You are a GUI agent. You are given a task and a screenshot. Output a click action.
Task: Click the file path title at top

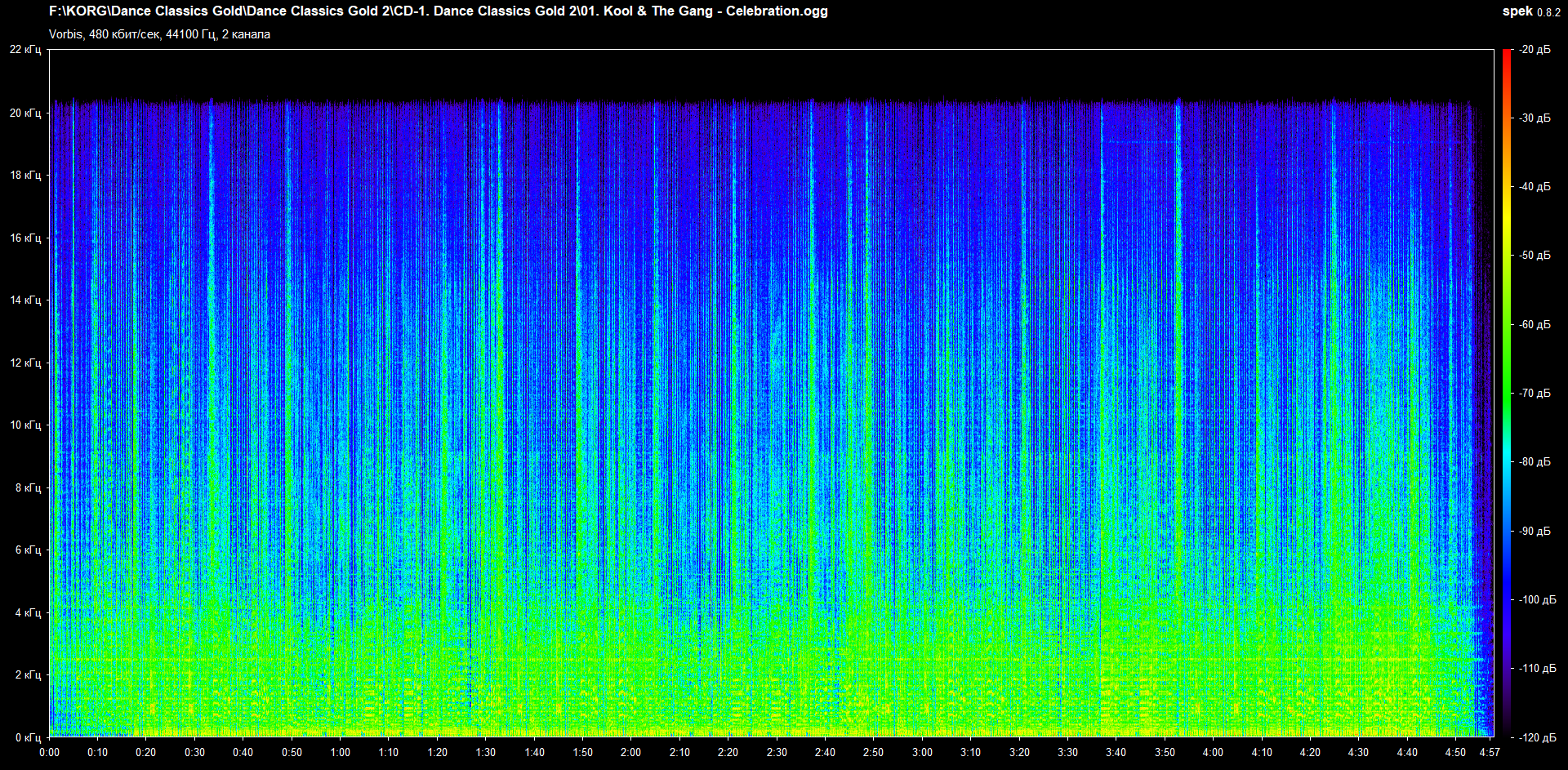click(439, 11)
